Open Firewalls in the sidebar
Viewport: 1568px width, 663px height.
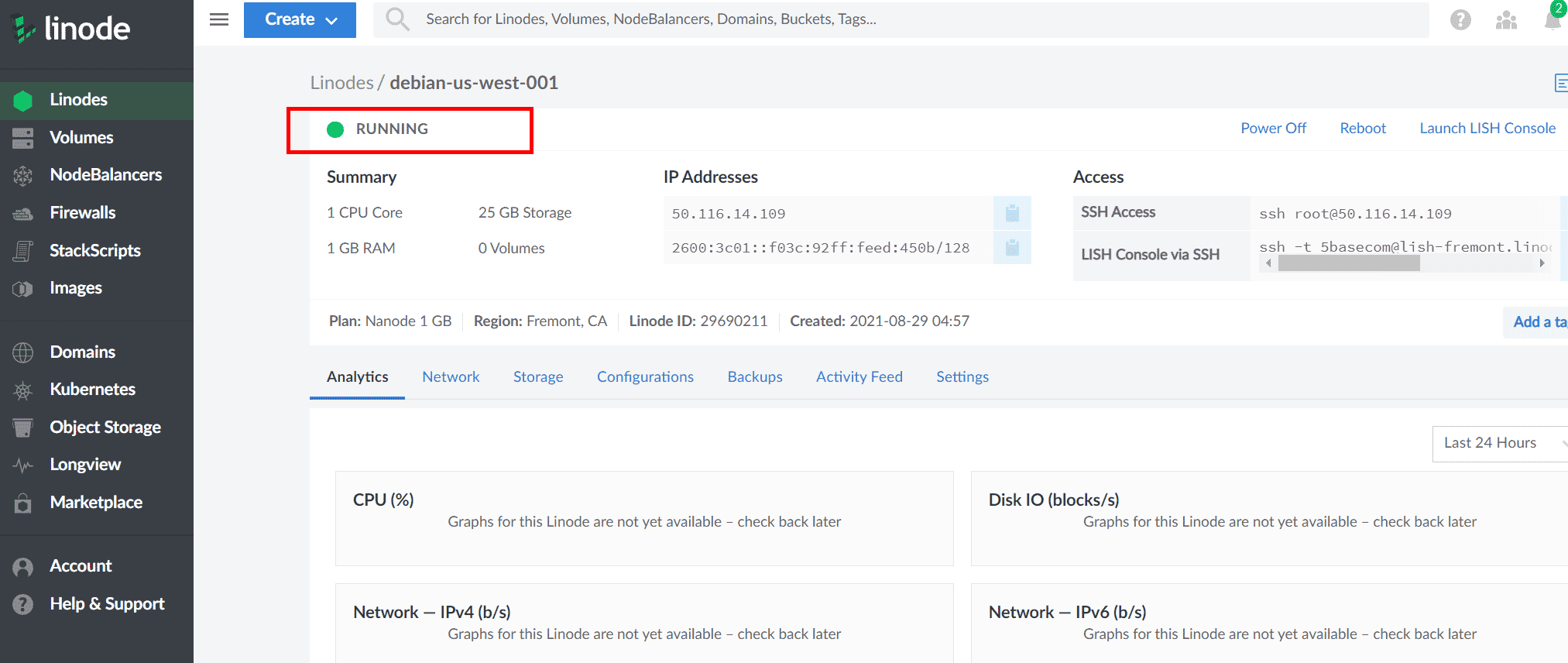click(x=82, y=213)
